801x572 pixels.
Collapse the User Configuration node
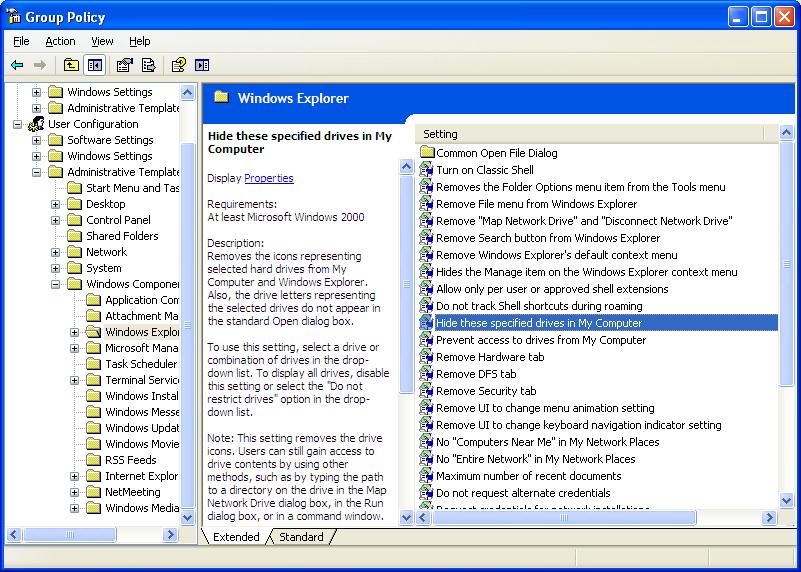tap(17, 124)
